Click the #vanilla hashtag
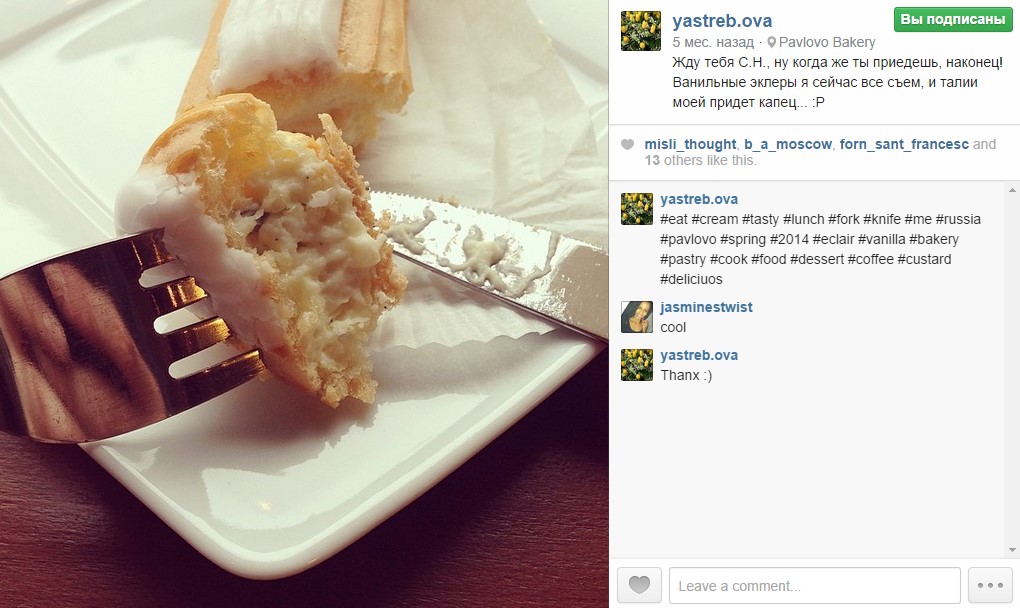 coord(881,239)
